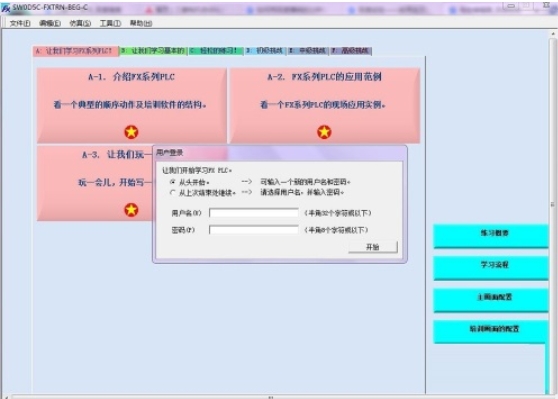Screen dimensions: 558x399
Task: Click the 密码 input field
Action: pyautogui.click(x=254, y=230)
